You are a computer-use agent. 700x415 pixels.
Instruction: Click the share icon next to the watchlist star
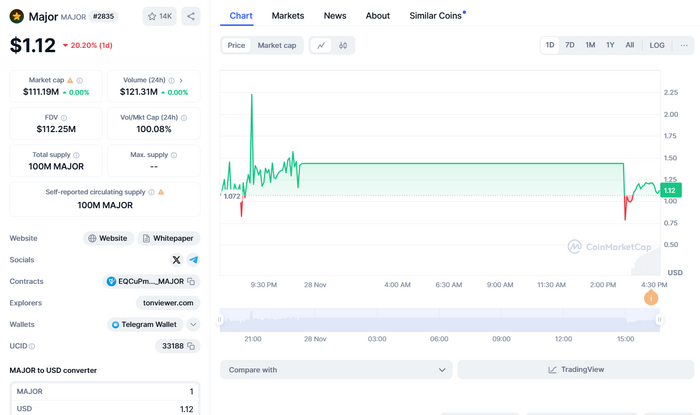(x=191, y=16)
